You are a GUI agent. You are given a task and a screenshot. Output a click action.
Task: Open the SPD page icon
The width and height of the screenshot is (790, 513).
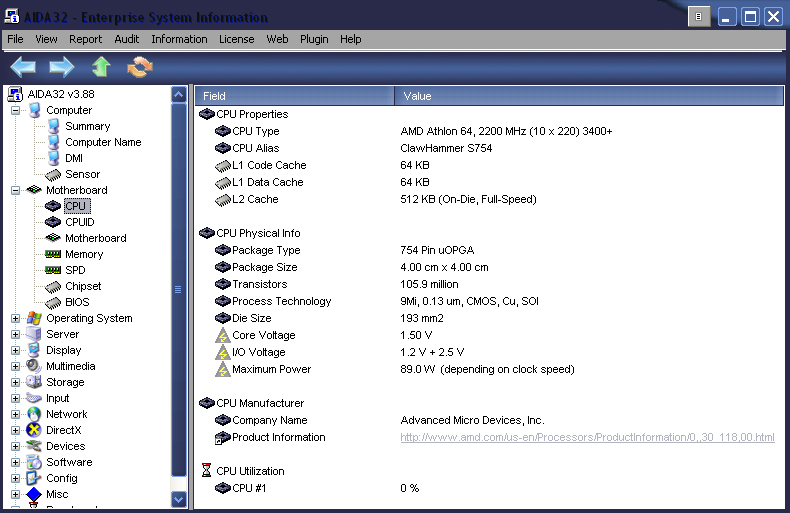coord(53,270)
